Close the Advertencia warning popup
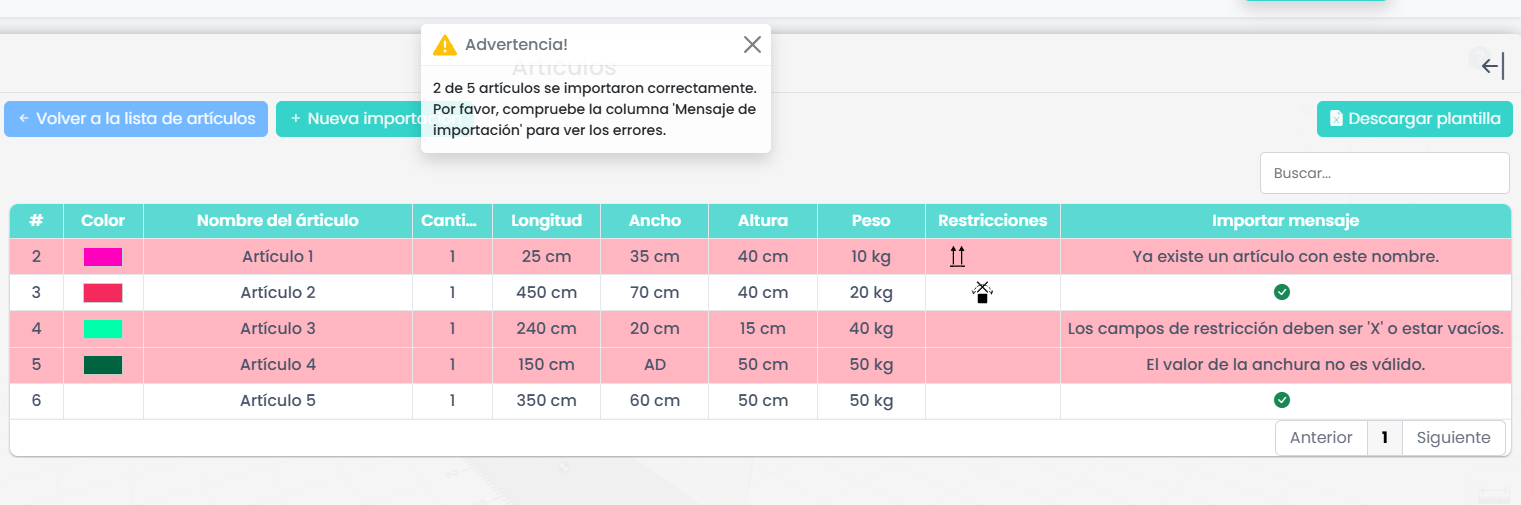The image size is (1521, 505). click(752, 44)
